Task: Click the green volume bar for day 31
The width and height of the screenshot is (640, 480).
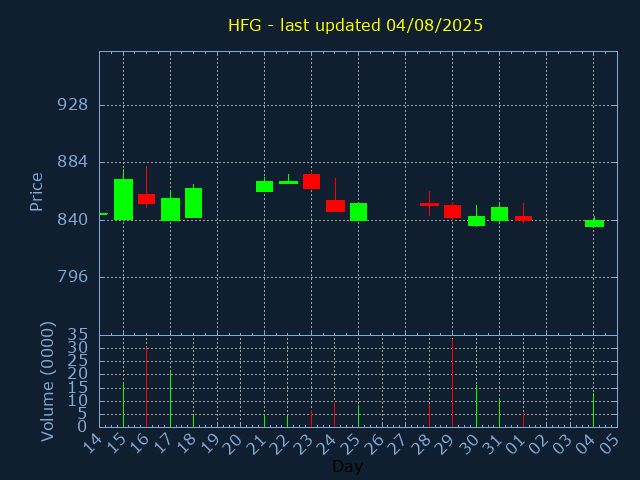Action: [x=499, y=413]
